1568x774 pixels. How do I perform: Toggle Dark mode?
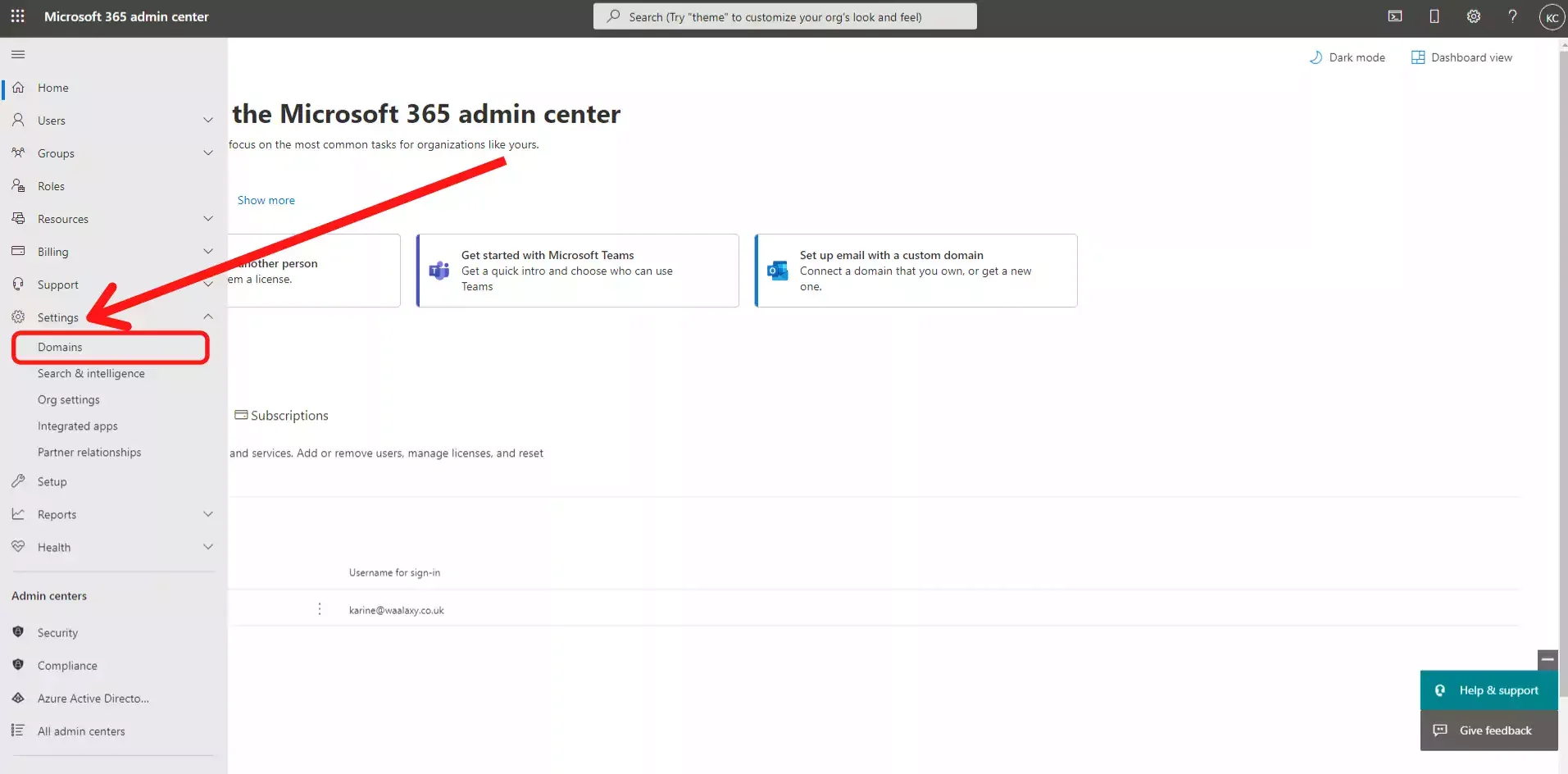(1348, 57)
